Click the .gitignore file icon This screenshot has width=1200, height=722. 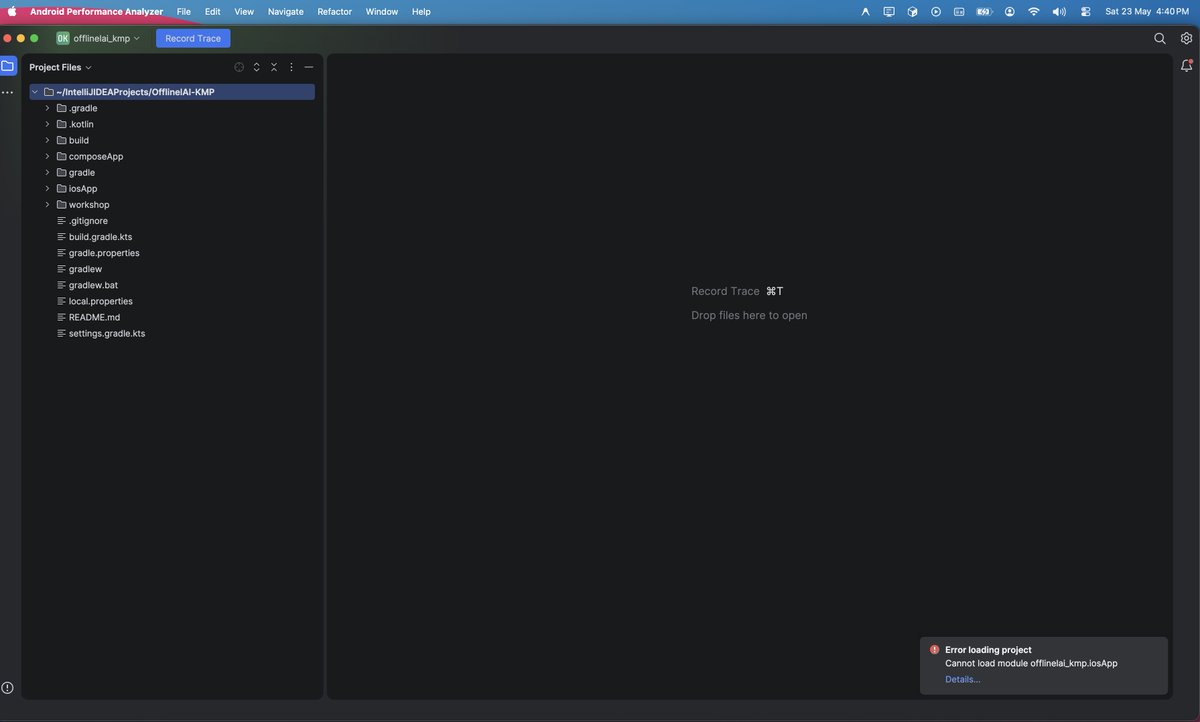(x=61, y=221)
